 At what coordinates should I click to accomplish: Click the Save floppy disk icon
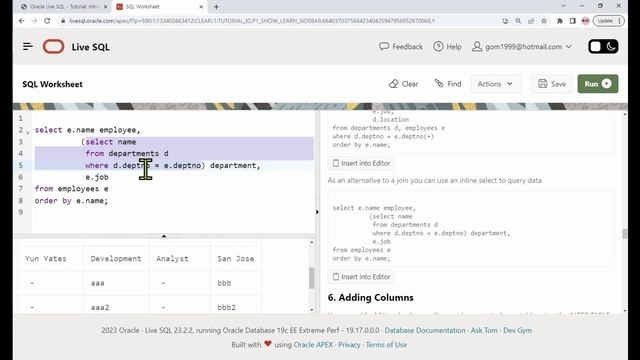[542, 84]
